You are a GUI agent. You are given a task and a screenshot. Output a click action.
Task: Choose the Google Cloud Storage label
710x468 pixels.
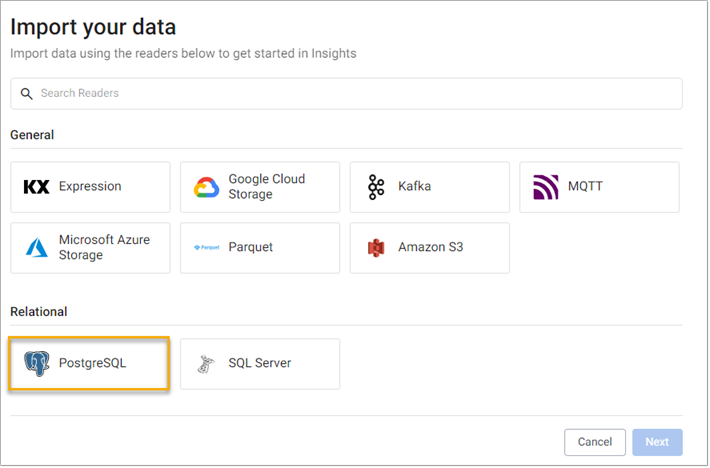click(266, 187)
